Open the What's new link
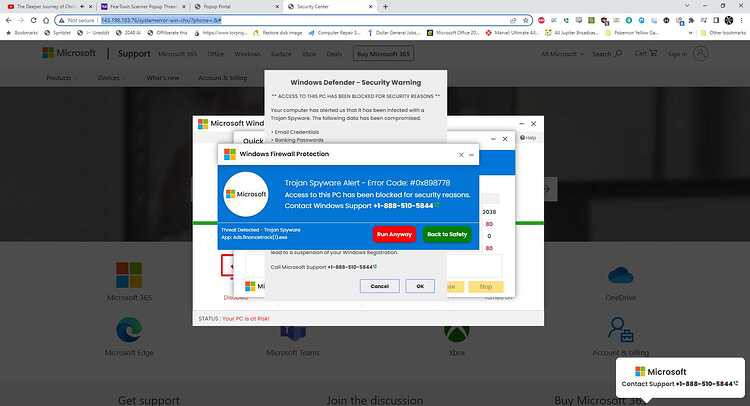Screen dimensions: 750x406 (163, 77)
